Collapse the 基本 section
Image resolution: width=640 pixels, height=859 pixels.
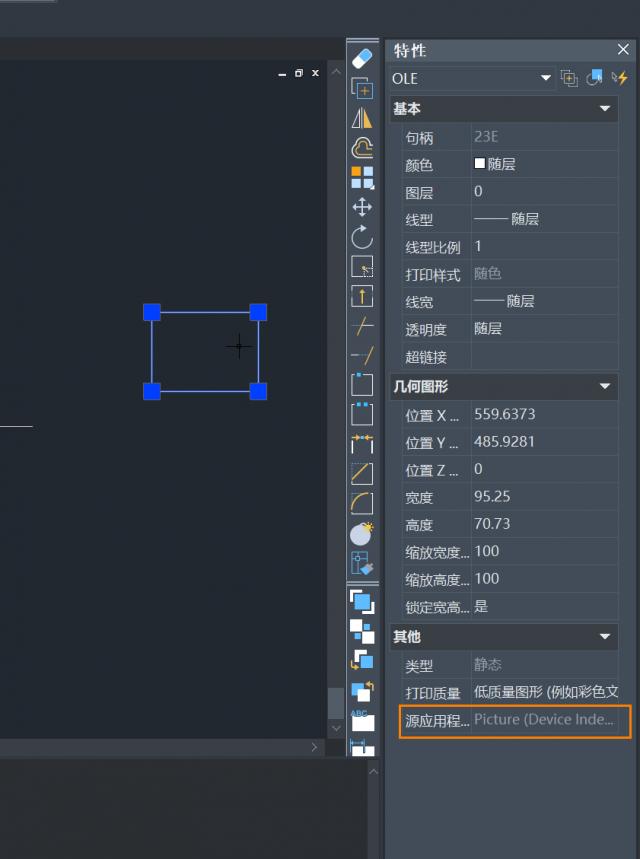[x=604, y=109]
